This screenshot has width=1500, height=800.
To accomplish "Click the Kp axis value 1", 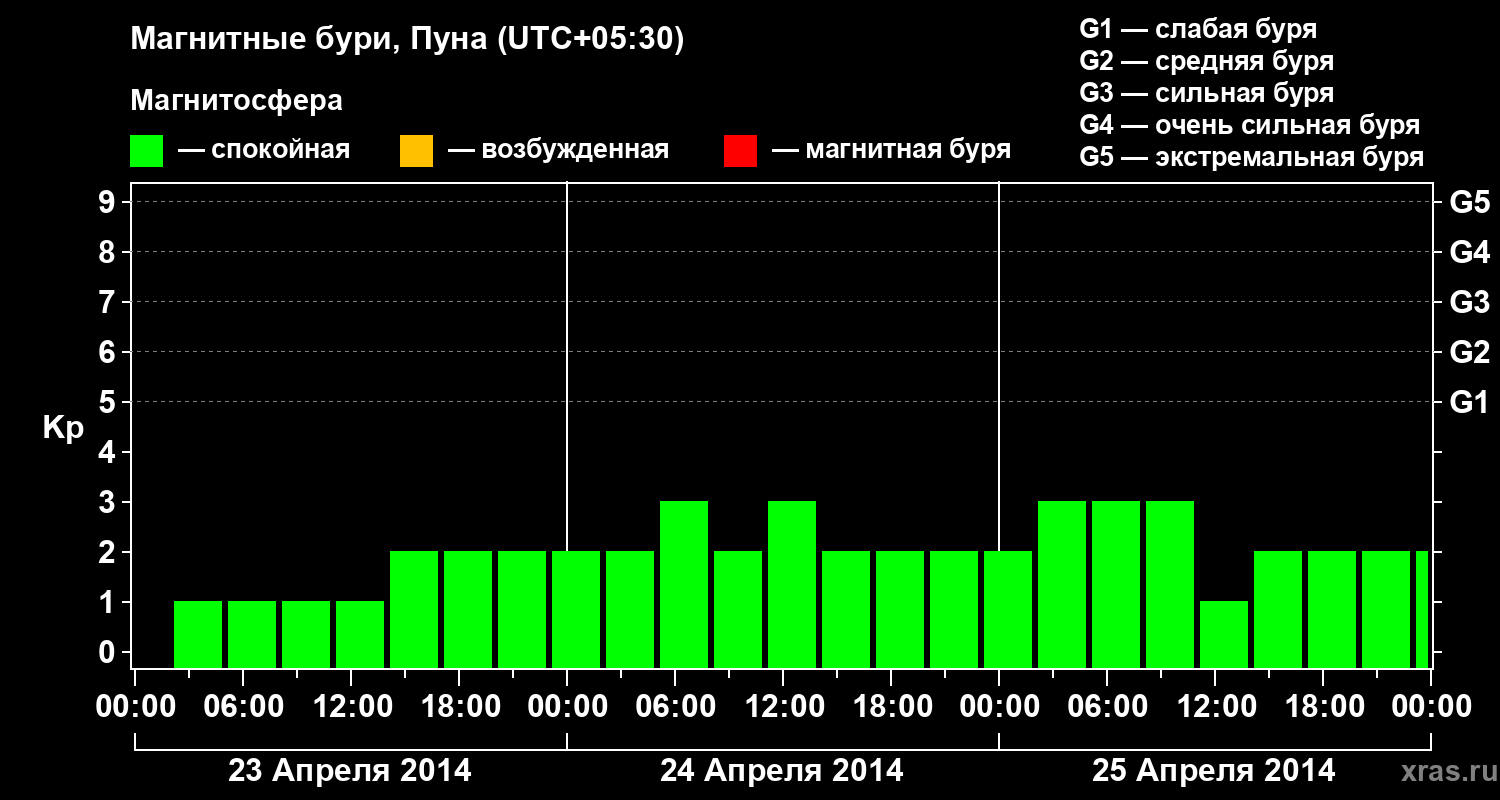I will (x=109, y=603).
